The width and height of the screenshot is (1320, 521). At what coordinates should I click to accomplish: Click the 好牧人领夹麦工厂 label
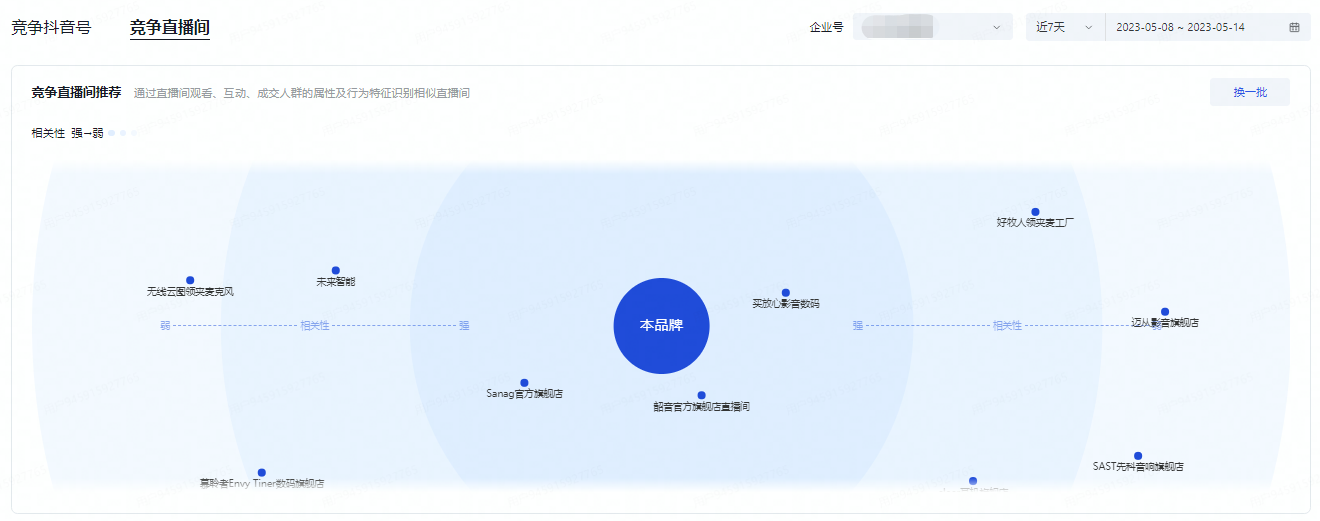pos(1035,223)
